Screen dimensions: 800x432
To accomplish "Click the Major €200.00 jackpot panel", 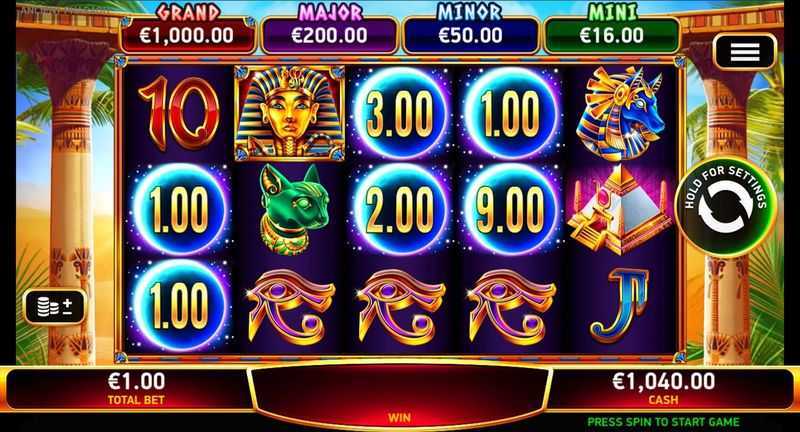I will click(x=329, y=35).
